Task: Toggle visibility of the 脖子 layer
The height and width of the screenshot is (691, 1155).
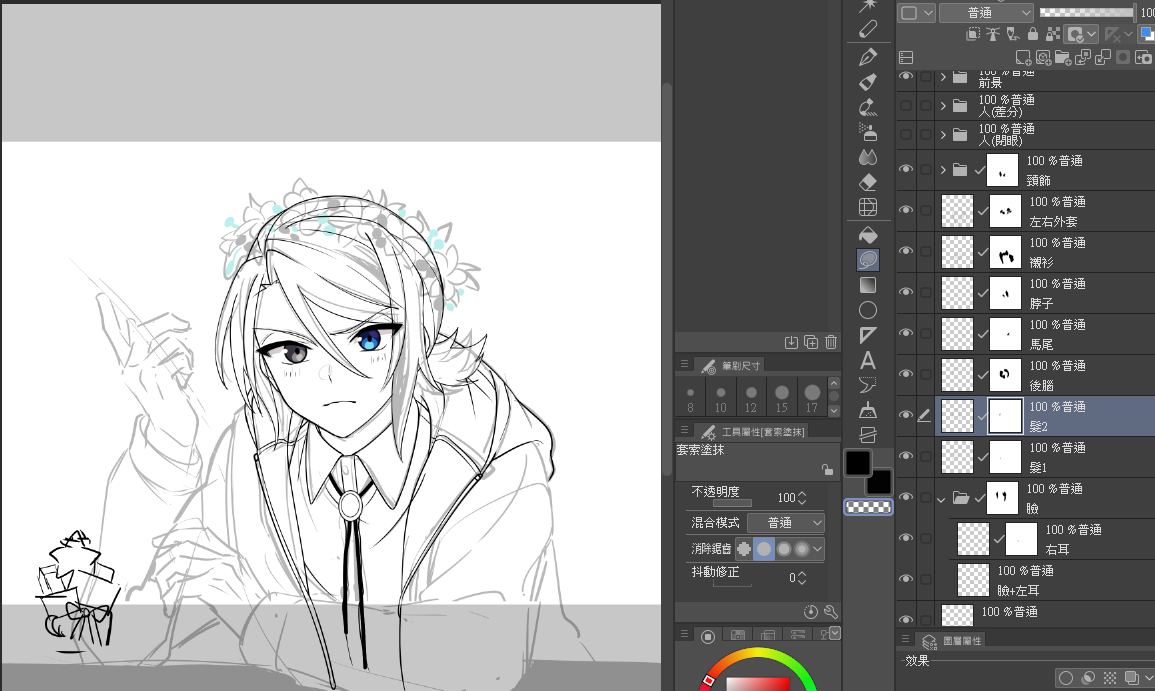Action: click(x=906, y=292)
